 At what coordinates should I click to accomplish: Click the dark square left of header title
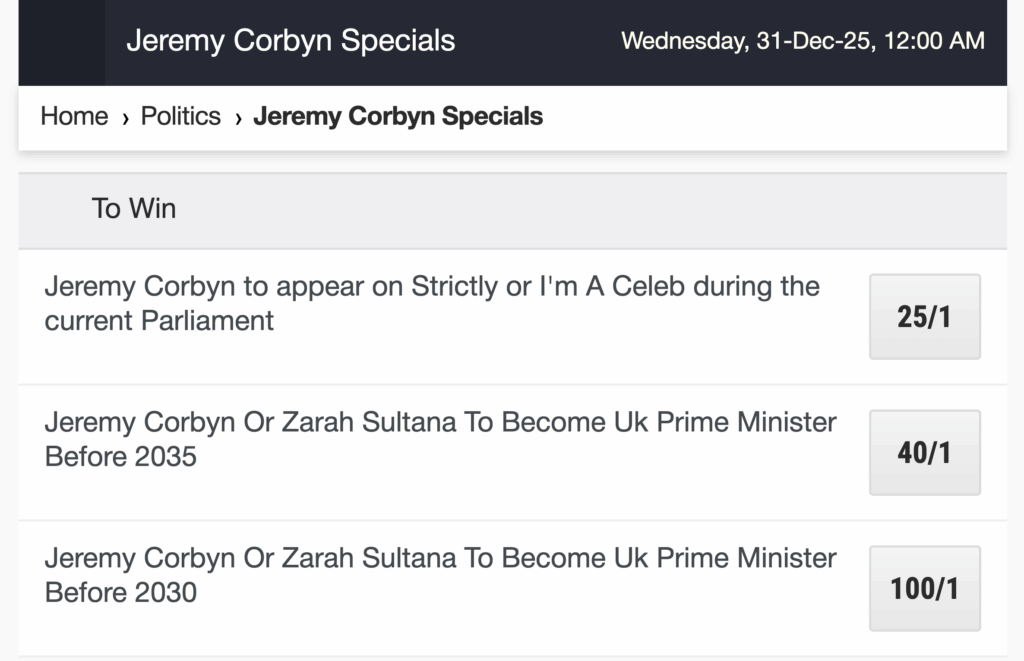pos(61,42)
